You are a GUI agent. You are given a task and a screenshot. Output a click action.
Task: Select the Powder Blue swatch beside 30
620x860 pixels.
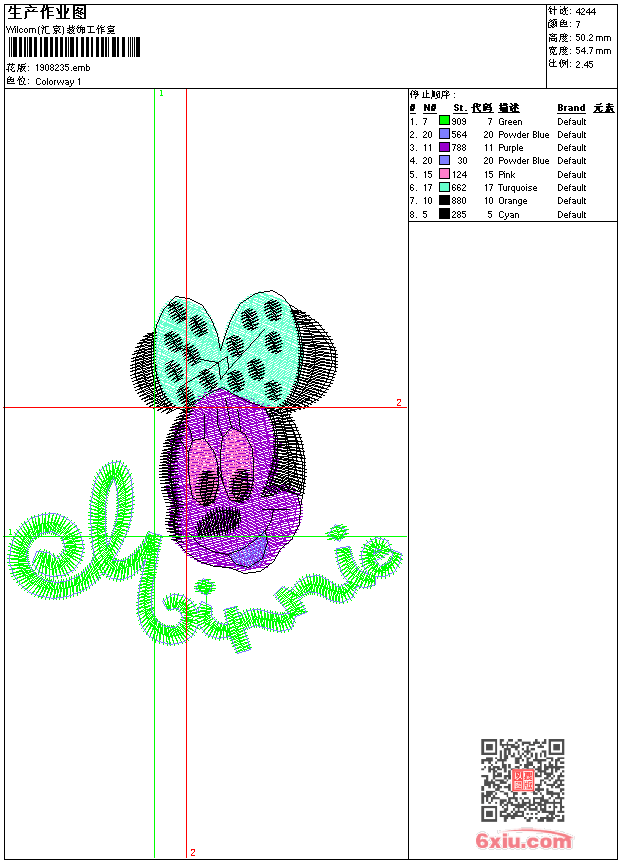(444, 160)
